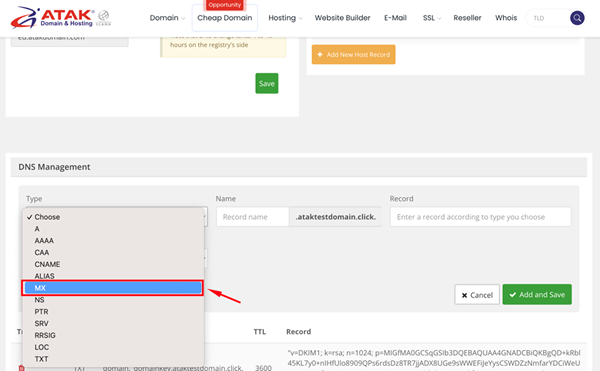Click the Record name input field
The image size is (600, 371).
tap(253, 217)
